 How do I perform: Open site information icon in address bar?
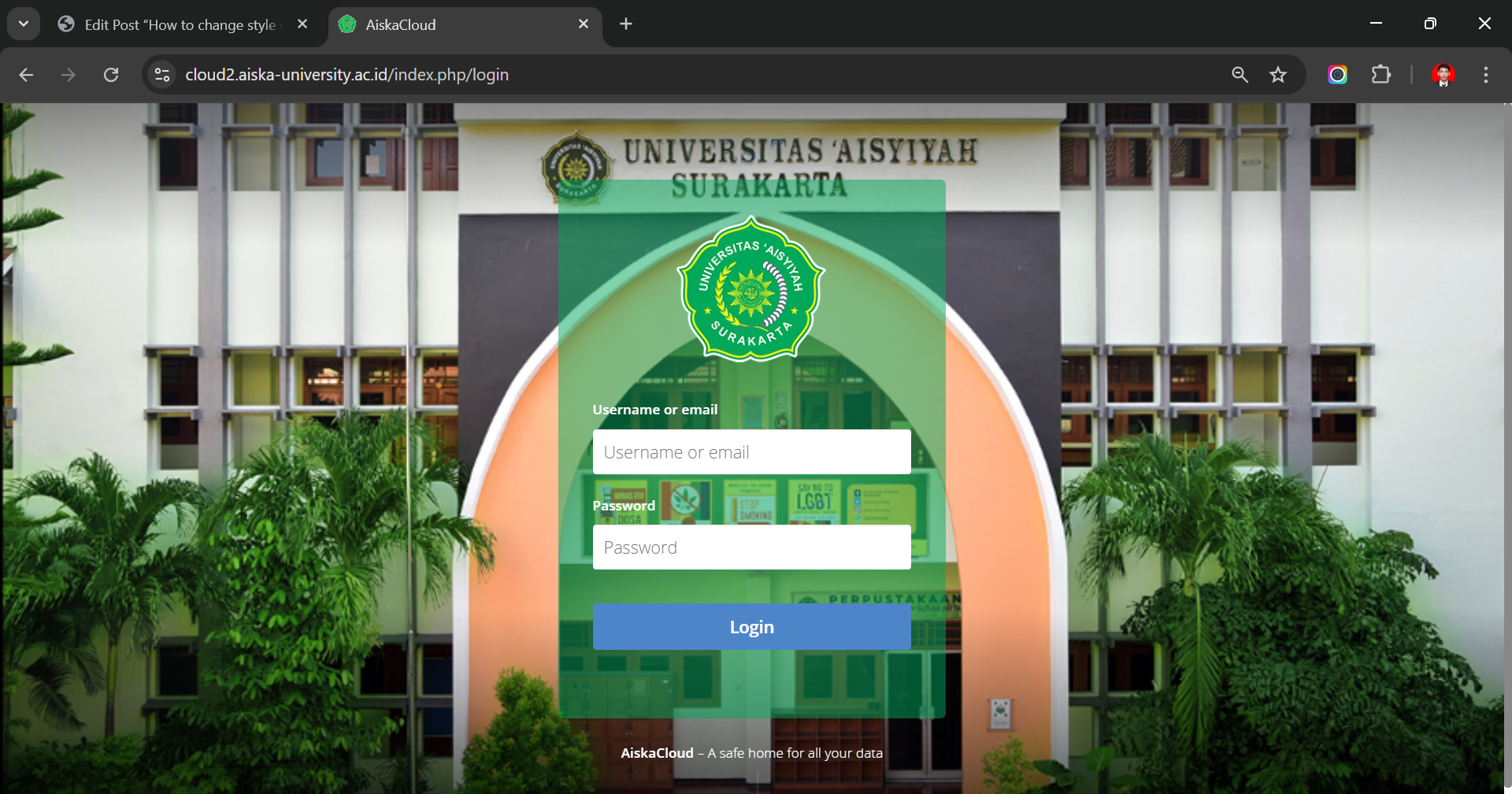162,75
